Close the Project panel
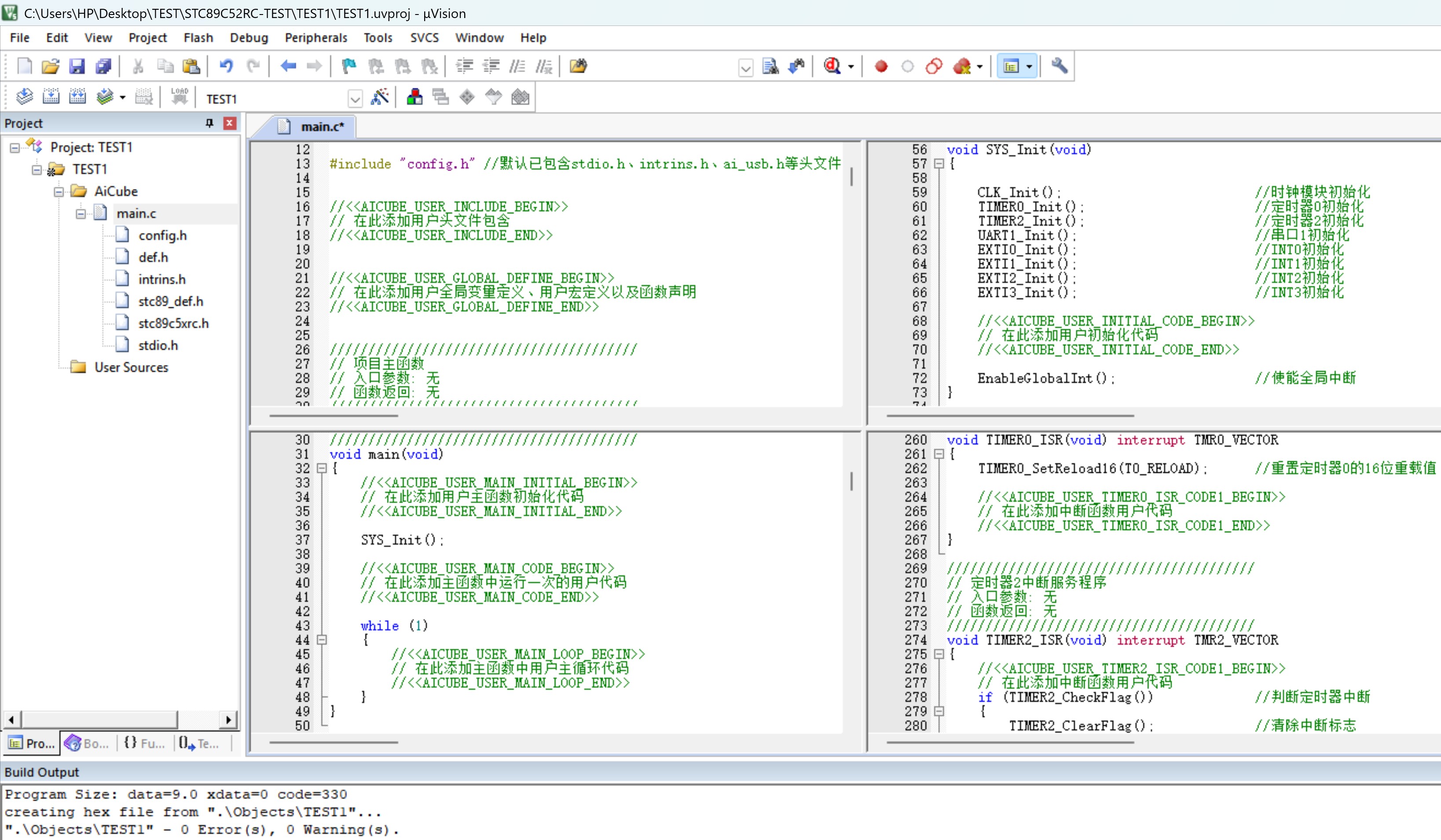 (230, 123)
